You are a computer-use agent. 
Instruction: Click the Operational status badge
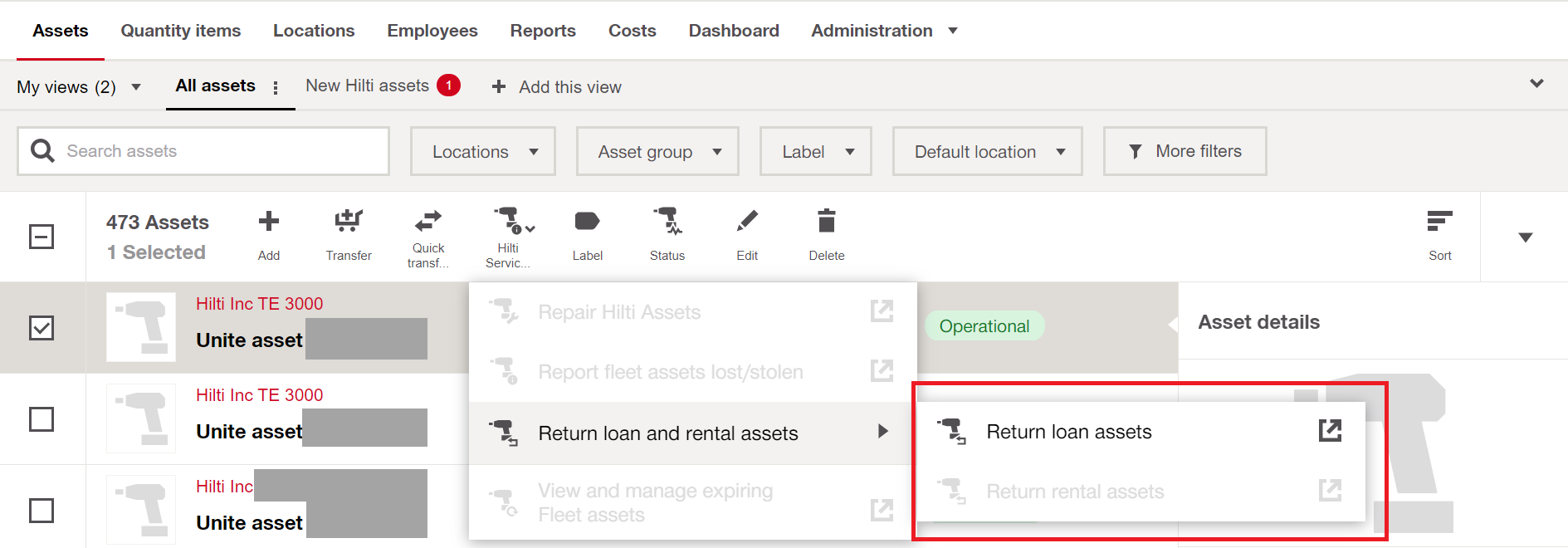tap(984, 326)
